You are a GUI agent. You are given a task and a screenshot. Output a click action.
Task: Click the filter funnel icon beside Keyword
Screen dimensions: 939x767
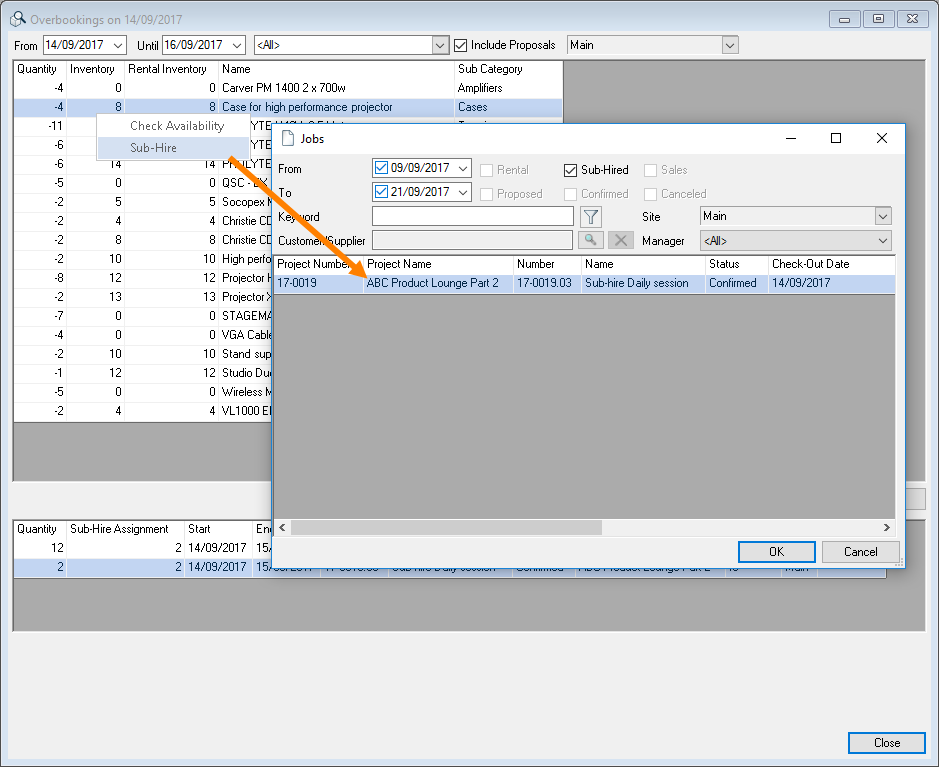[592, 217]
